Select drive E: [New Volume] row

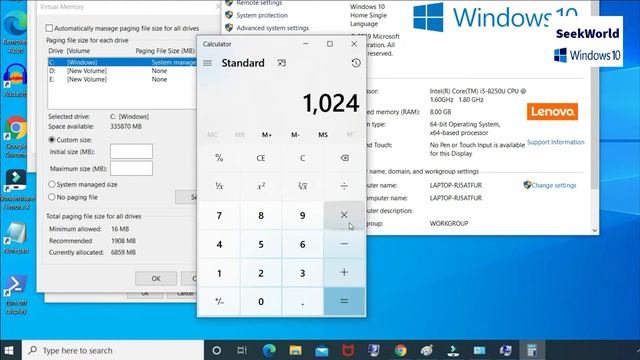click(x=122, y=79)
